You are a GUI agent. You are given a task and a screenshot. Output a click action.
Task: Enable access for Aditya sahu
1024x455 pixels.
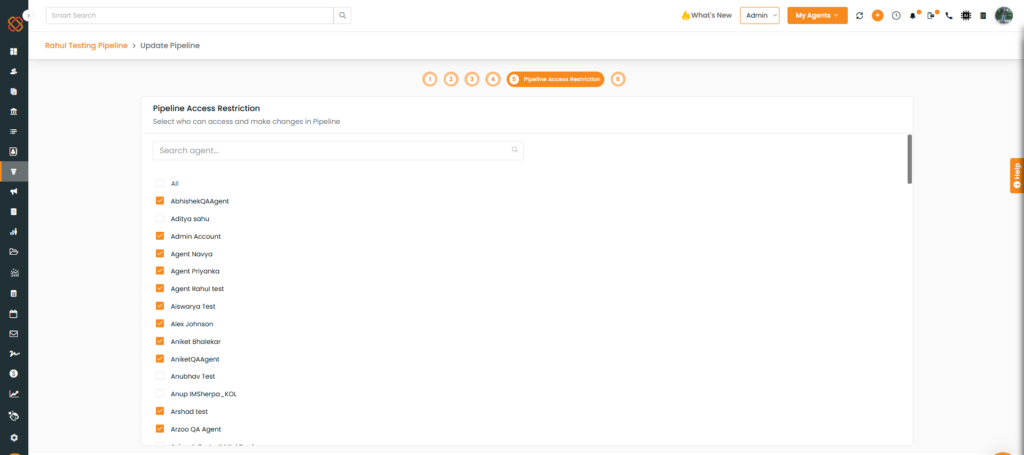(159, 218)
